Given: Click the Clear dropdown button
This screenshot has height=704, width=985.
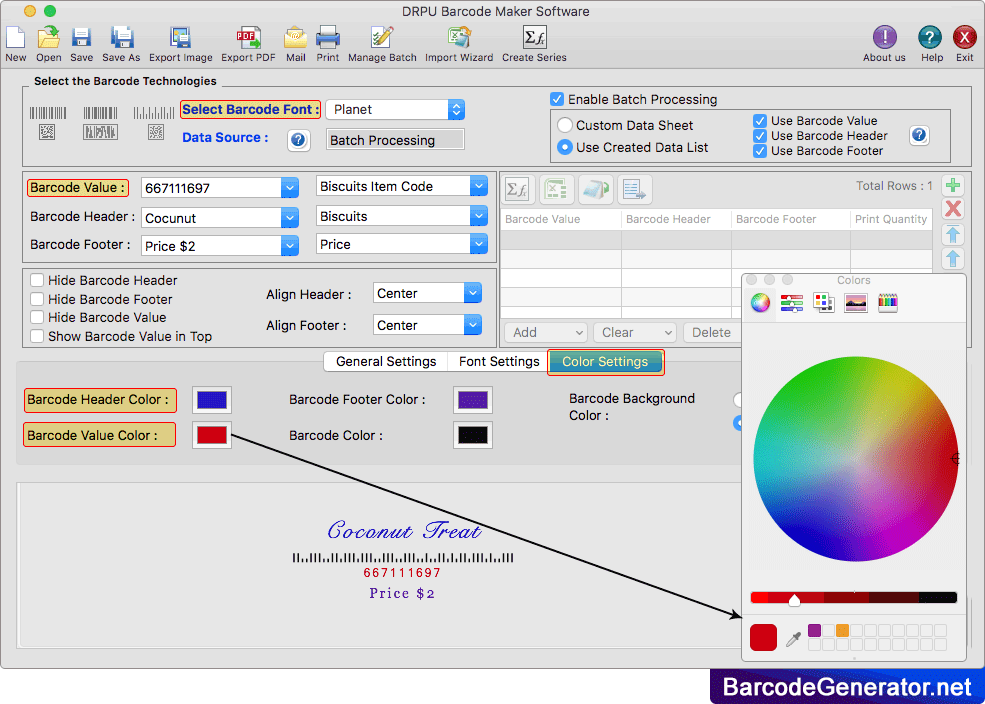Looking at the screenshot, I should 634,333.
